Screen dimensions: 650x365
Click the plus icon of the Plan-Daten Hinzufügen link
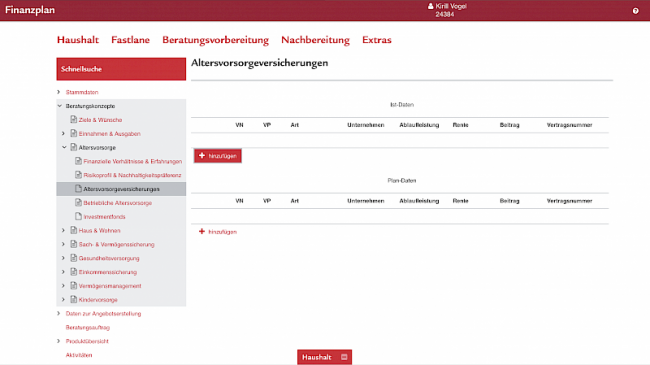(202, 231)
